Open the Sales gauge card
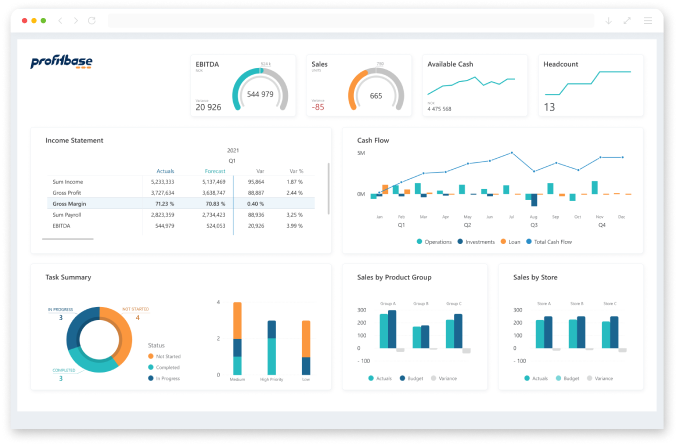The width and height of the screenshot is (678, 445). [x=359, y=85]
